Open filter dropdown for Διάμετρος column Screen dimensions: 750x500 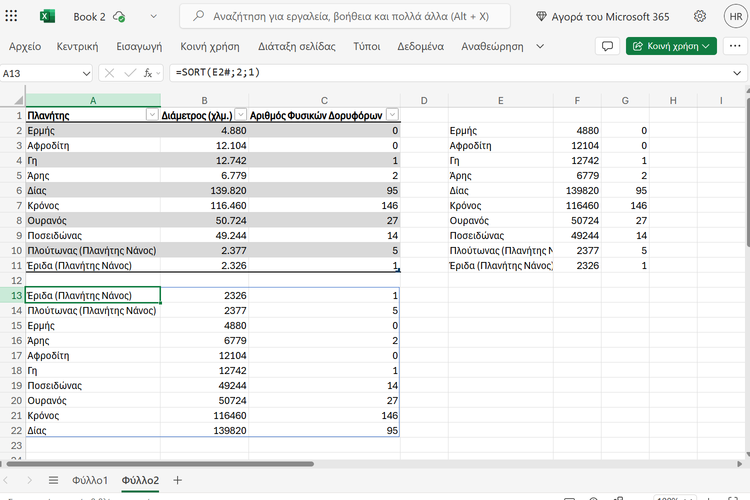241,115
